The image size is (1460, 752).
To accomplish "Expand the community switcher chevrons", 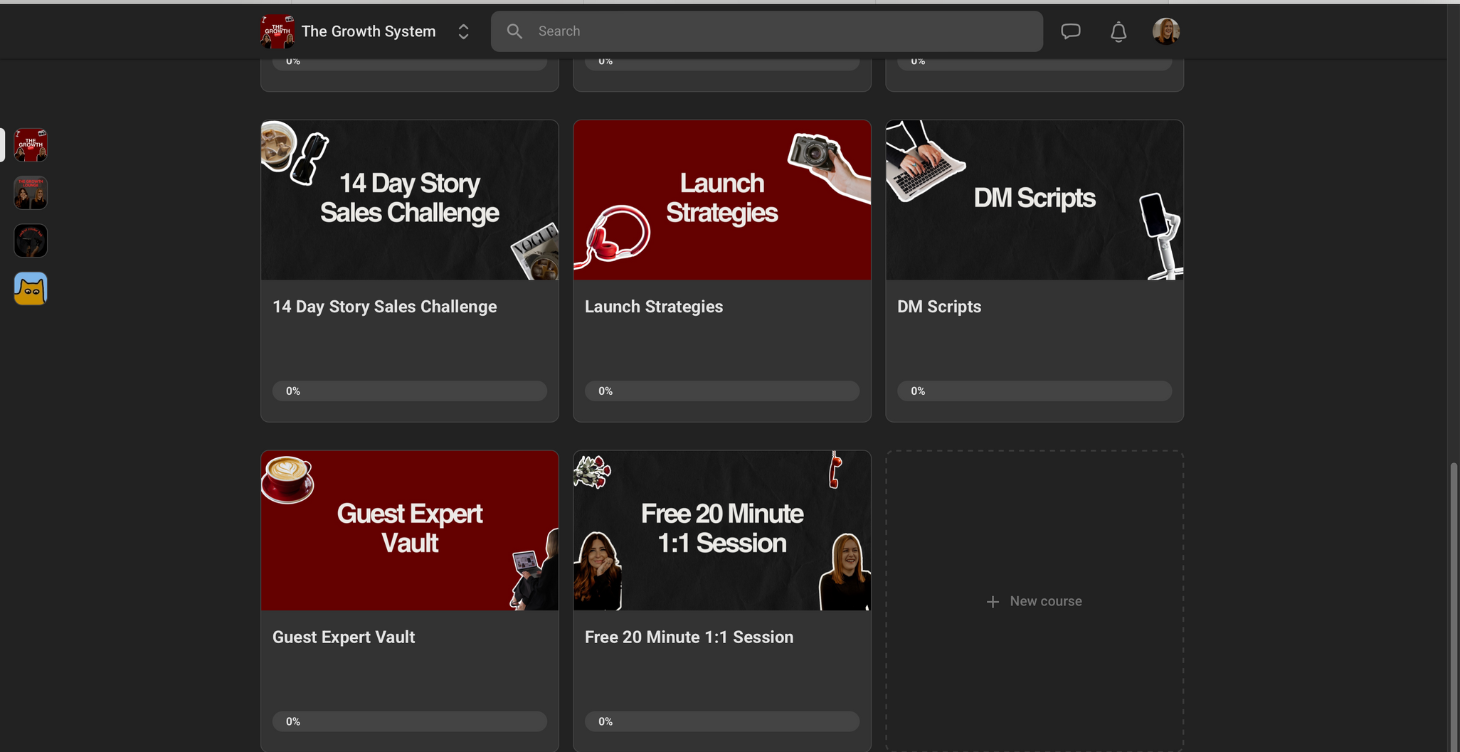I will [x=463, y=32].
